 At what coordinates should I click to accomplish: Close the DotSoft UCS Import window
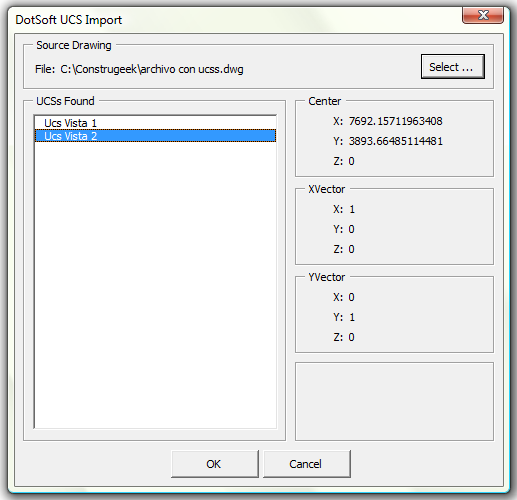point(483,15)
